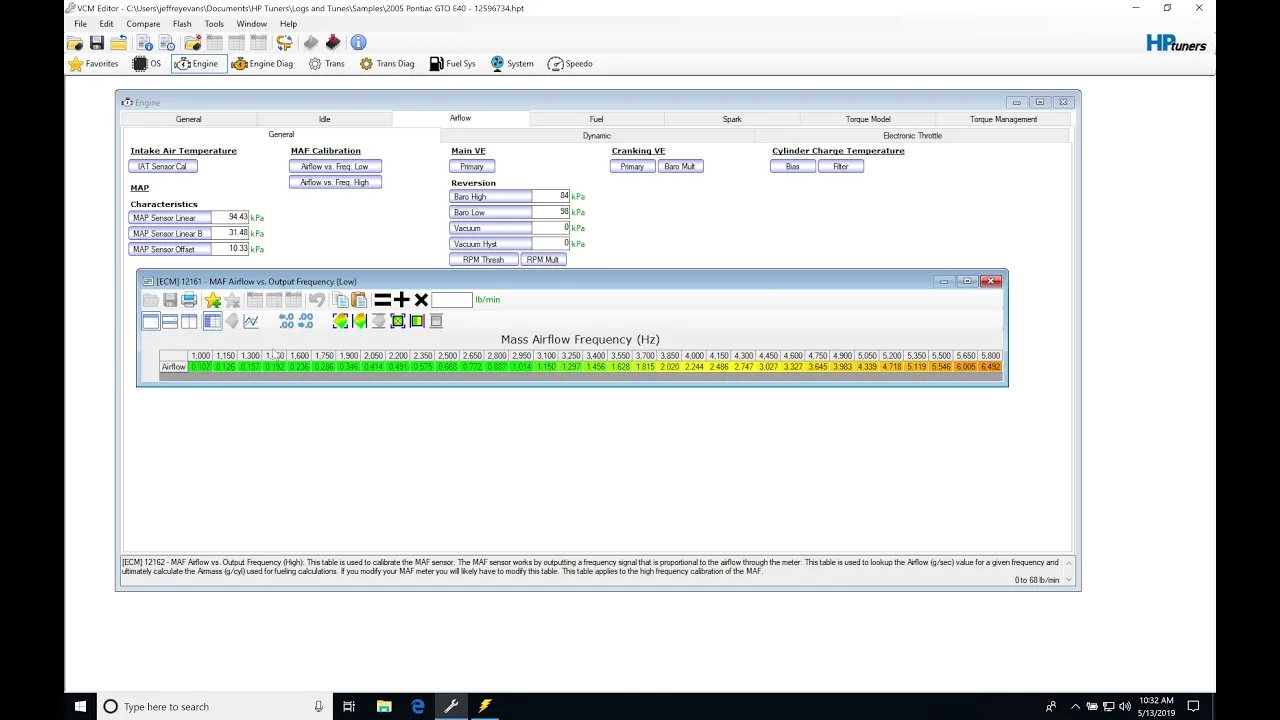Select the Dynamic airflow sub-tab
Viewport: 1280px width, 720px height.
tap(597, 135)
